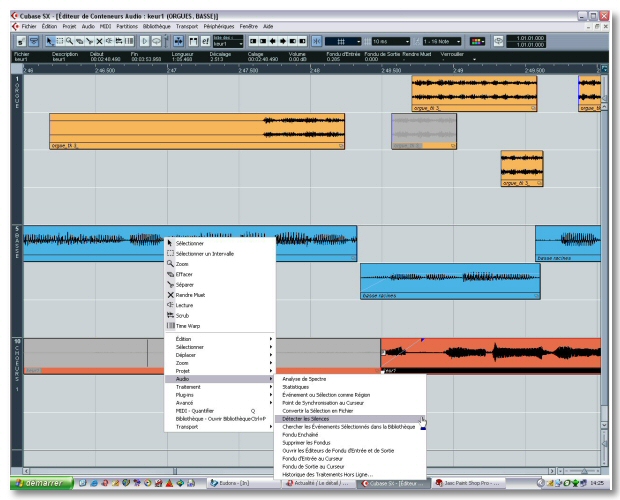620x500 pixels.
Task: Choose the Time Warp tool in toolbar
Action: pyautogui.click(x=129, y=41)
